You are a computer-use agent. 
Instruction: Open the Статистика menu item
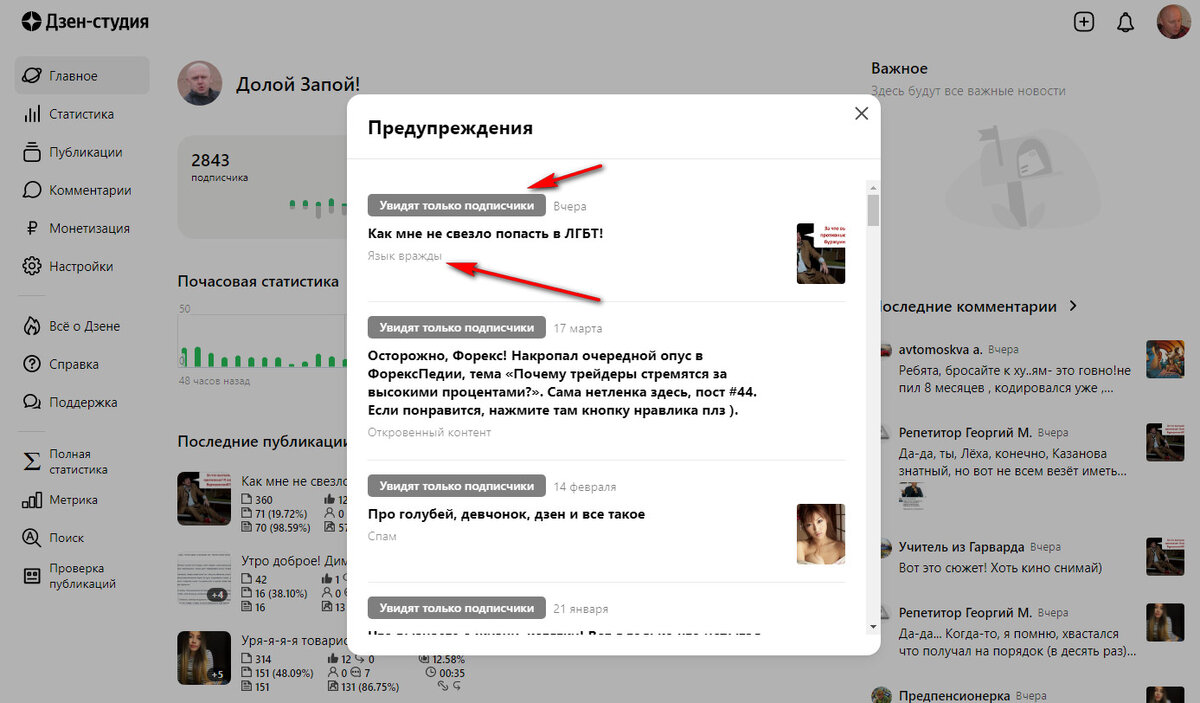pyautogui.click(x=82, y=114)
